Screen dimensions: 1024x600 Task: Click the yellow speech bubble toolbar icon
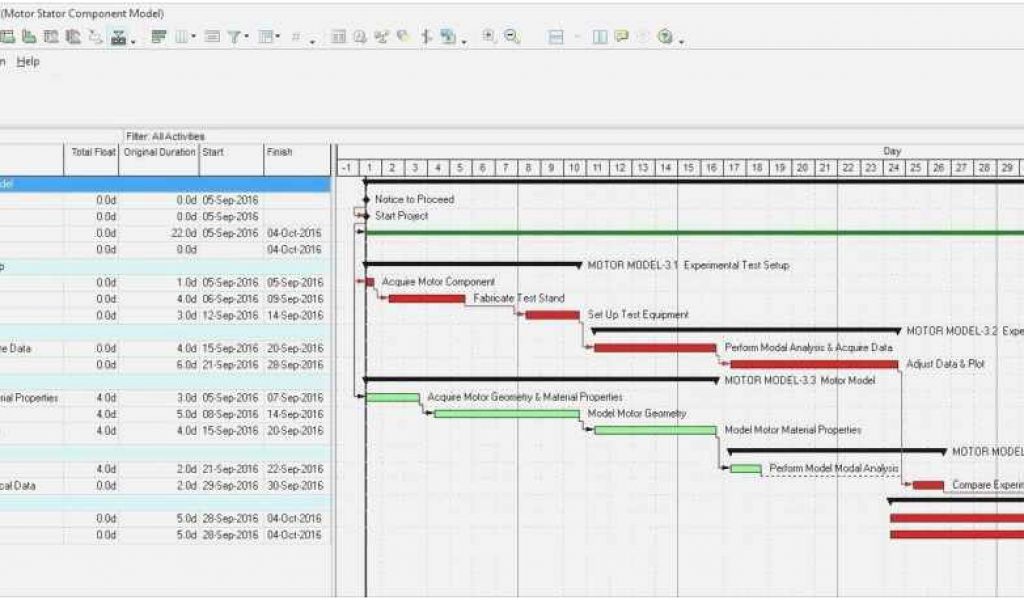[621, 37]
